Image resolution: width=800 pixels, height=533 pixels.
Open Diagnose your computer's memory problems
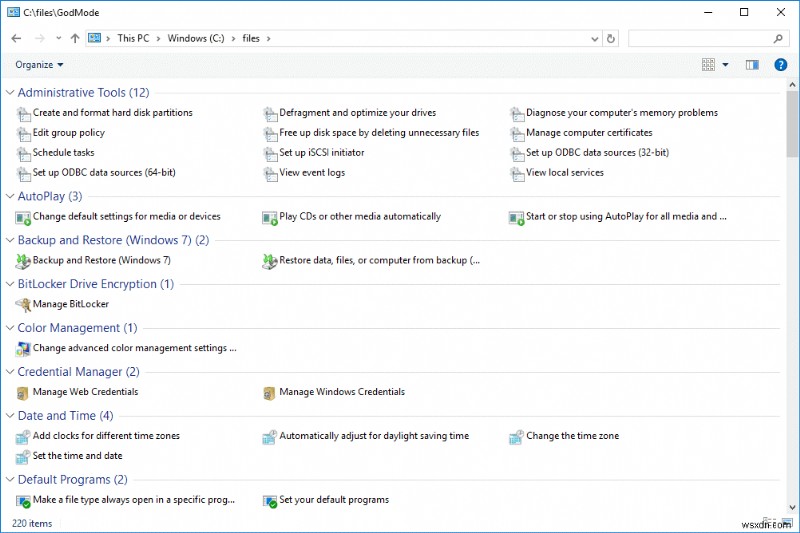[x=622, y=113]
